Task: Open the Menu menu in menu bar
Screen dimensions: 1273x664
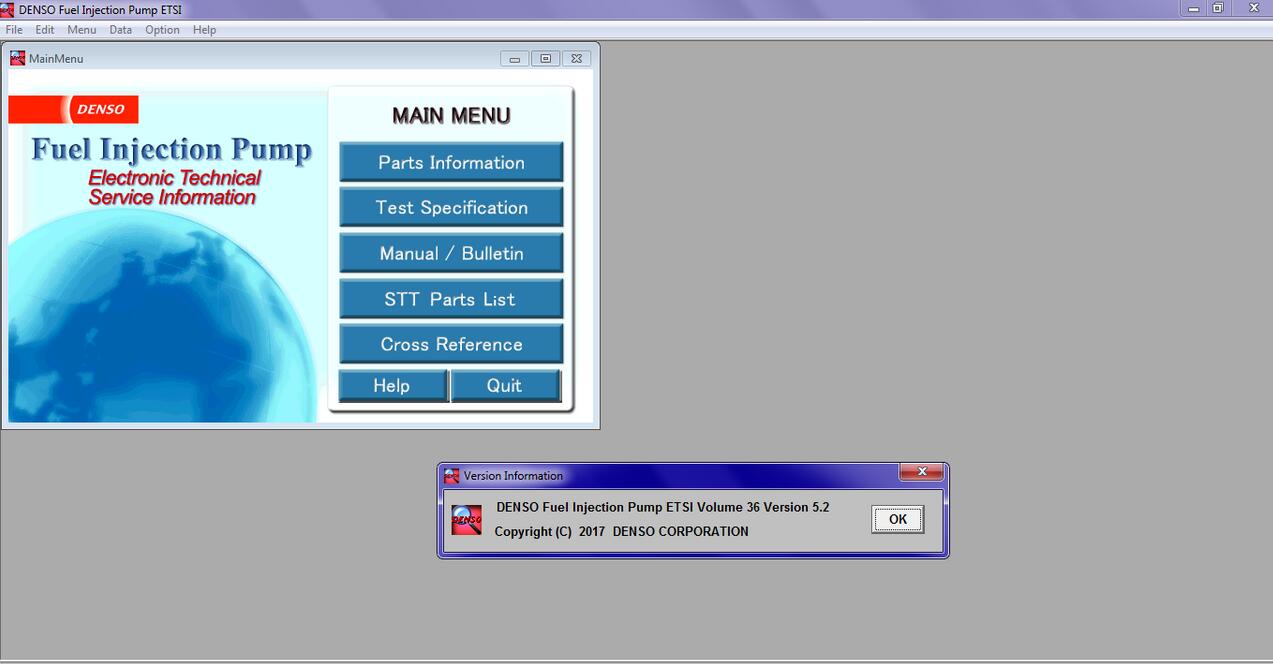Action: point(82,30)
